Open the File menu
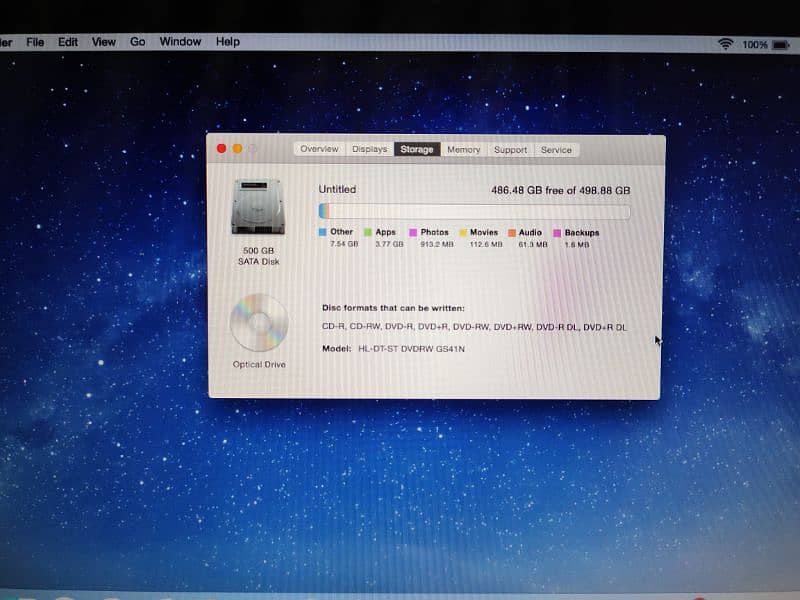The image size is (800, 600). coord(35,42)
